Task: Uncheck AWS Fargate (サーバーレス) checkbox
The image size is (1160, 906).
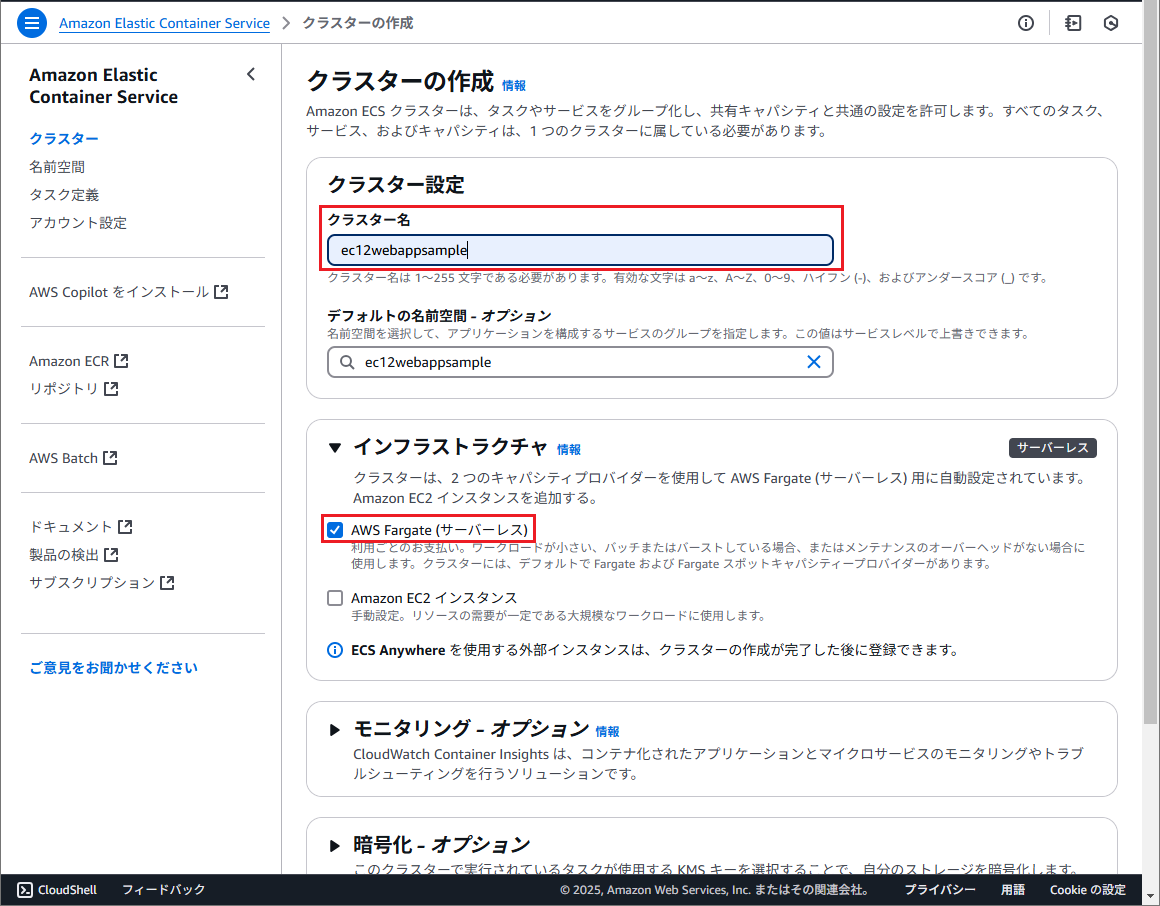Action: 335,530
